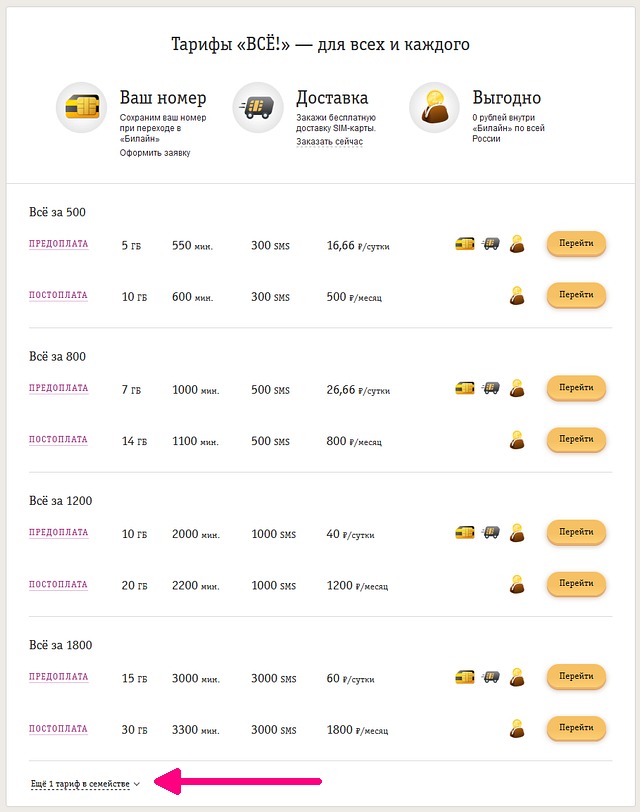
Task: Click the SIM card icon next to Ваш номер
Action: (x=82, y=107)
